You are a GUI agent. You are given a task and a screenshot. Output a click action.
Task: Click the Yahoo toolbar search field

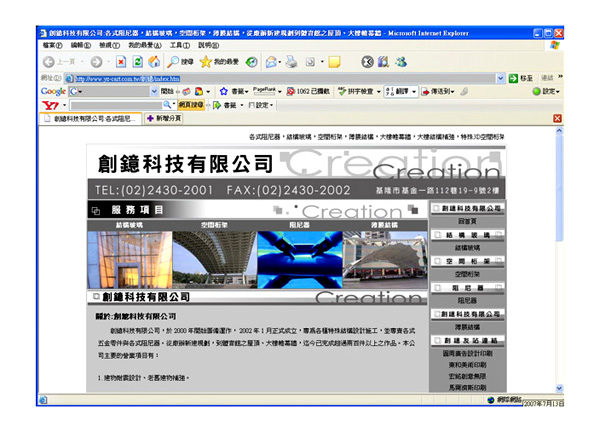(x=116, y=105)
